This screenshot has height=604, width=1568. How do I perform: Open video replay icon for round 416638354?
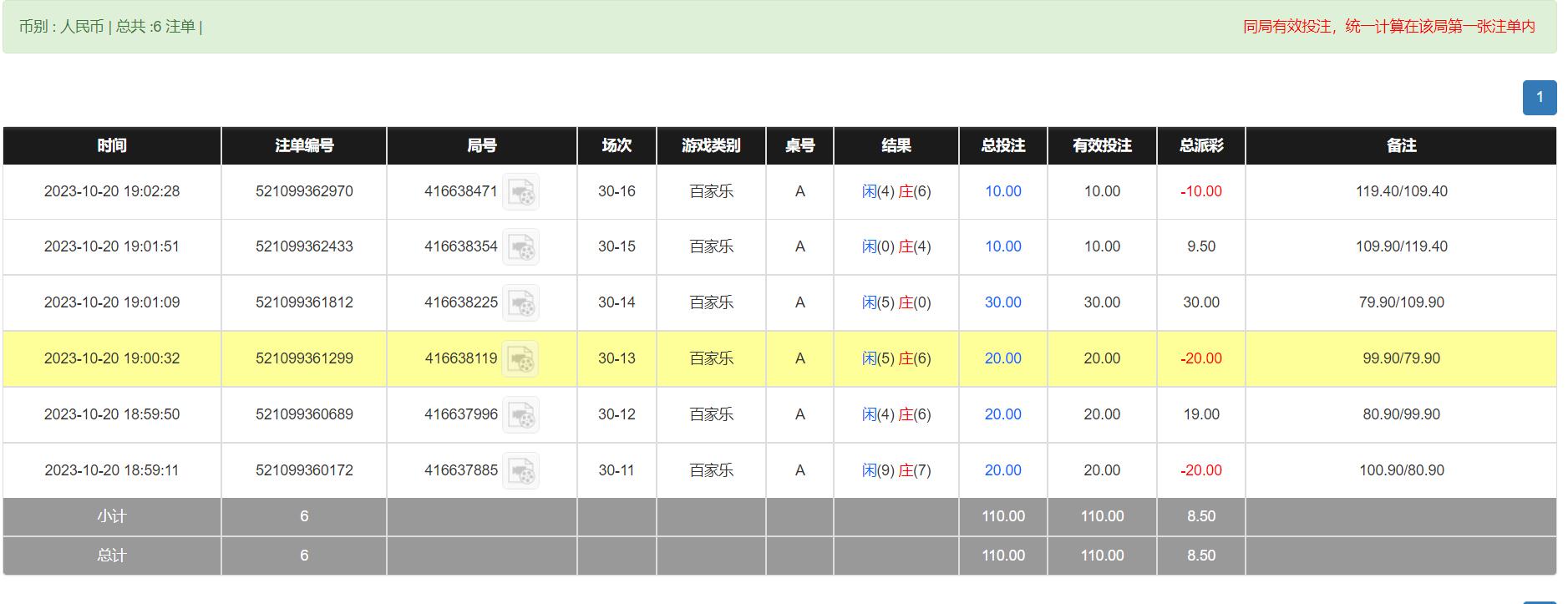520,247
